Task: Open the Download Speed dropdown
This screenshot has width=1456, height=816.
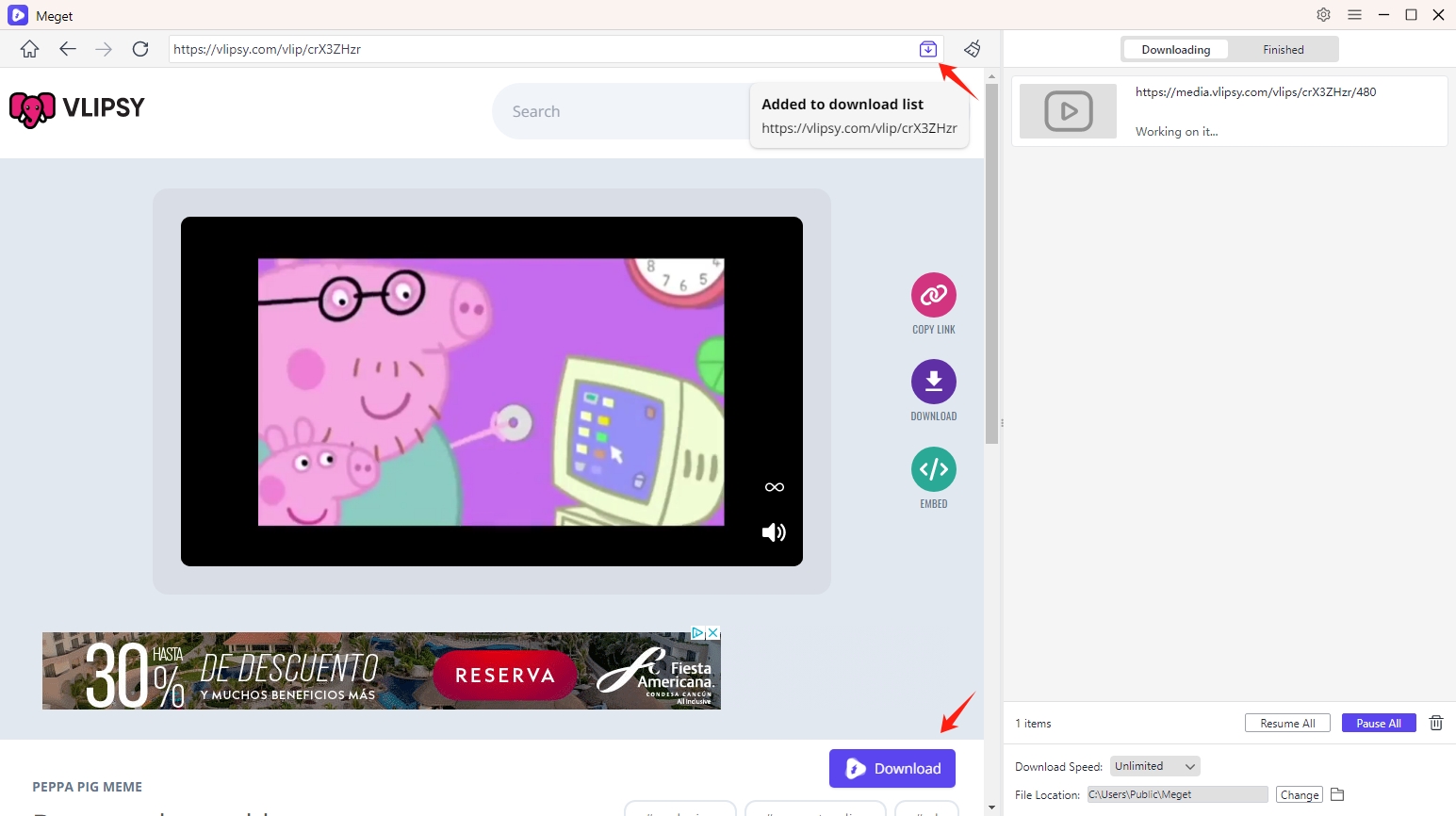Action: pos(1155,766)
